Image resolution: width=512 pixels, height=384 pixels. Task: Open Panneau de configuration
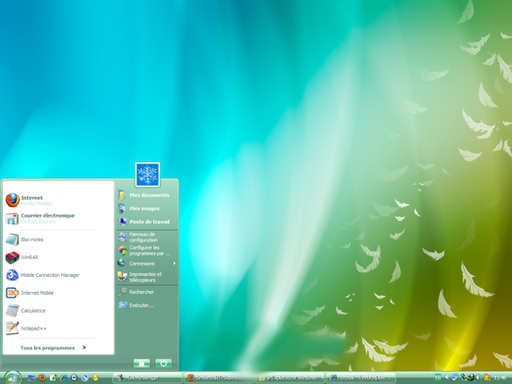point(147,237)
